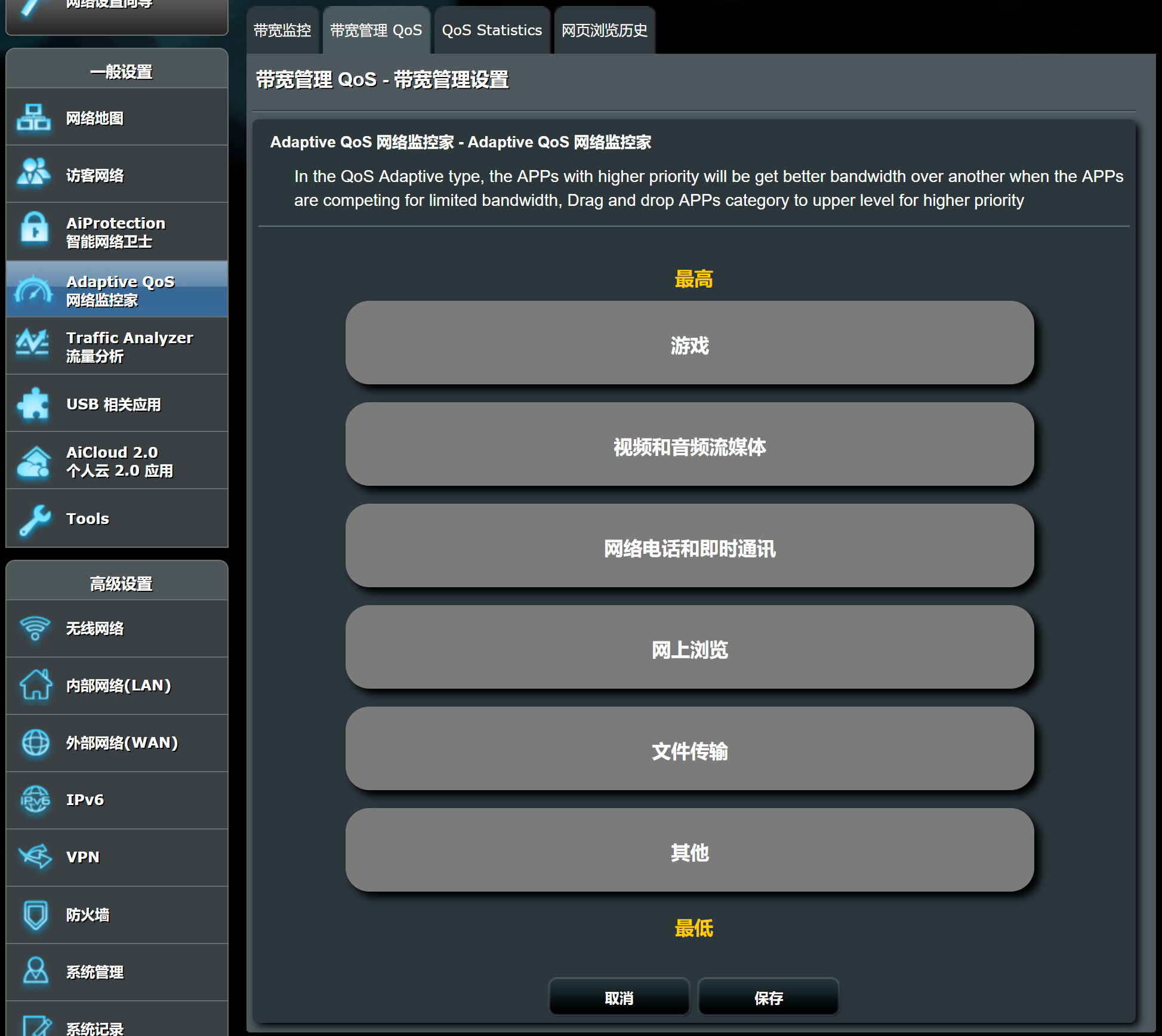Open Guest Network via its people icon
The height and width of the screenshot is (1036, 1162).
click(33, 174)
